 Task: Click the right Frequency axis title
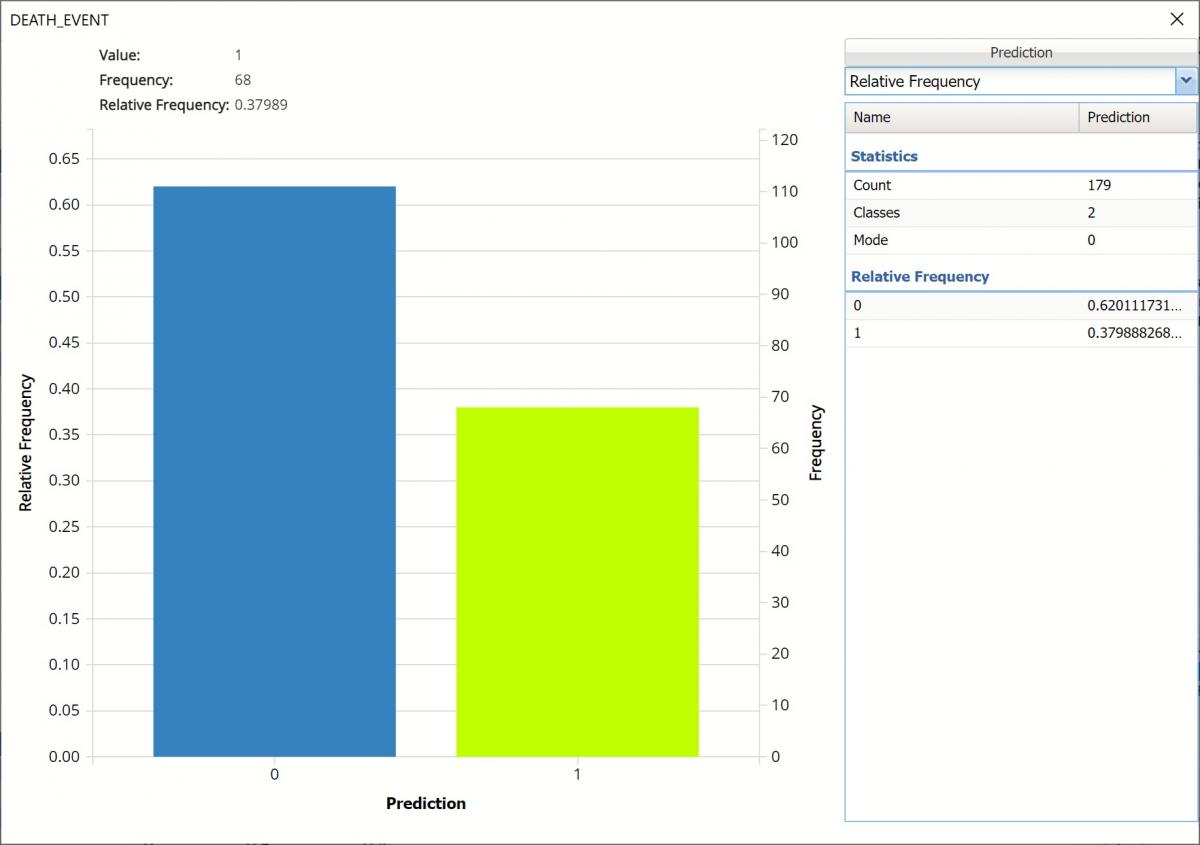[816, 443]
